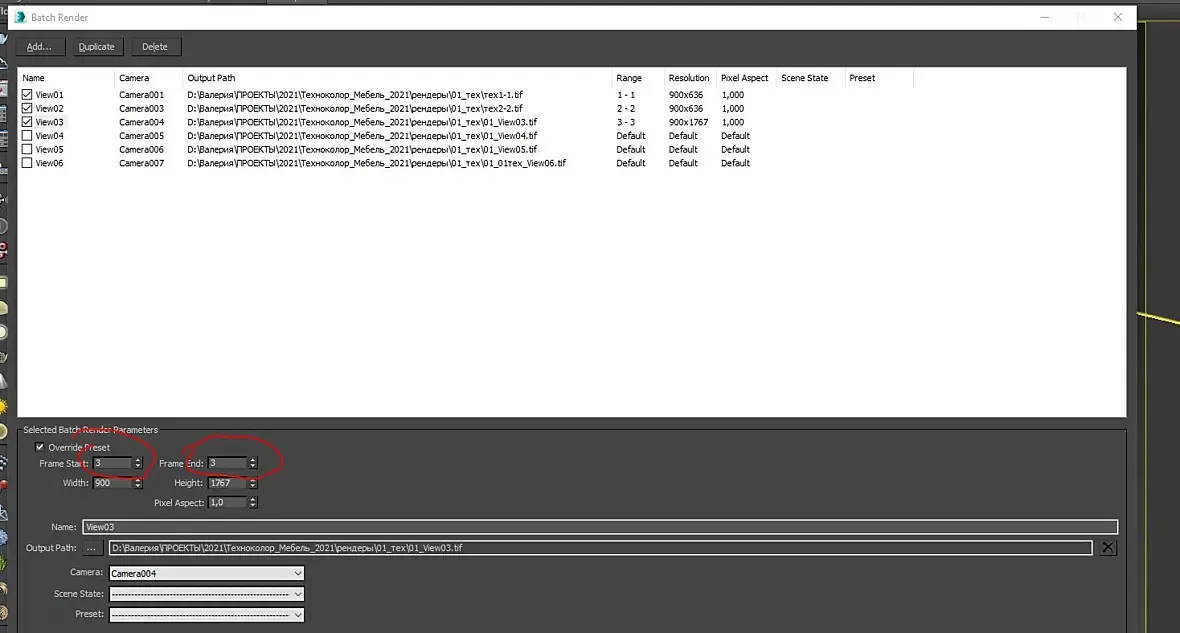Click the Camera006 cell
Screen dimensions: 1180x633
coord(141,149)
